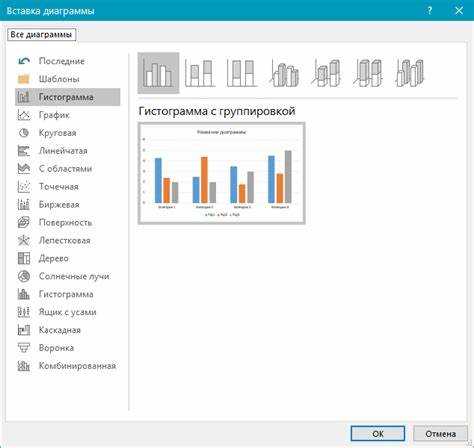Click the Круговая pie chart icon
Image resolution: width=474 pixels, height=448 pixels.
(24, 133)
